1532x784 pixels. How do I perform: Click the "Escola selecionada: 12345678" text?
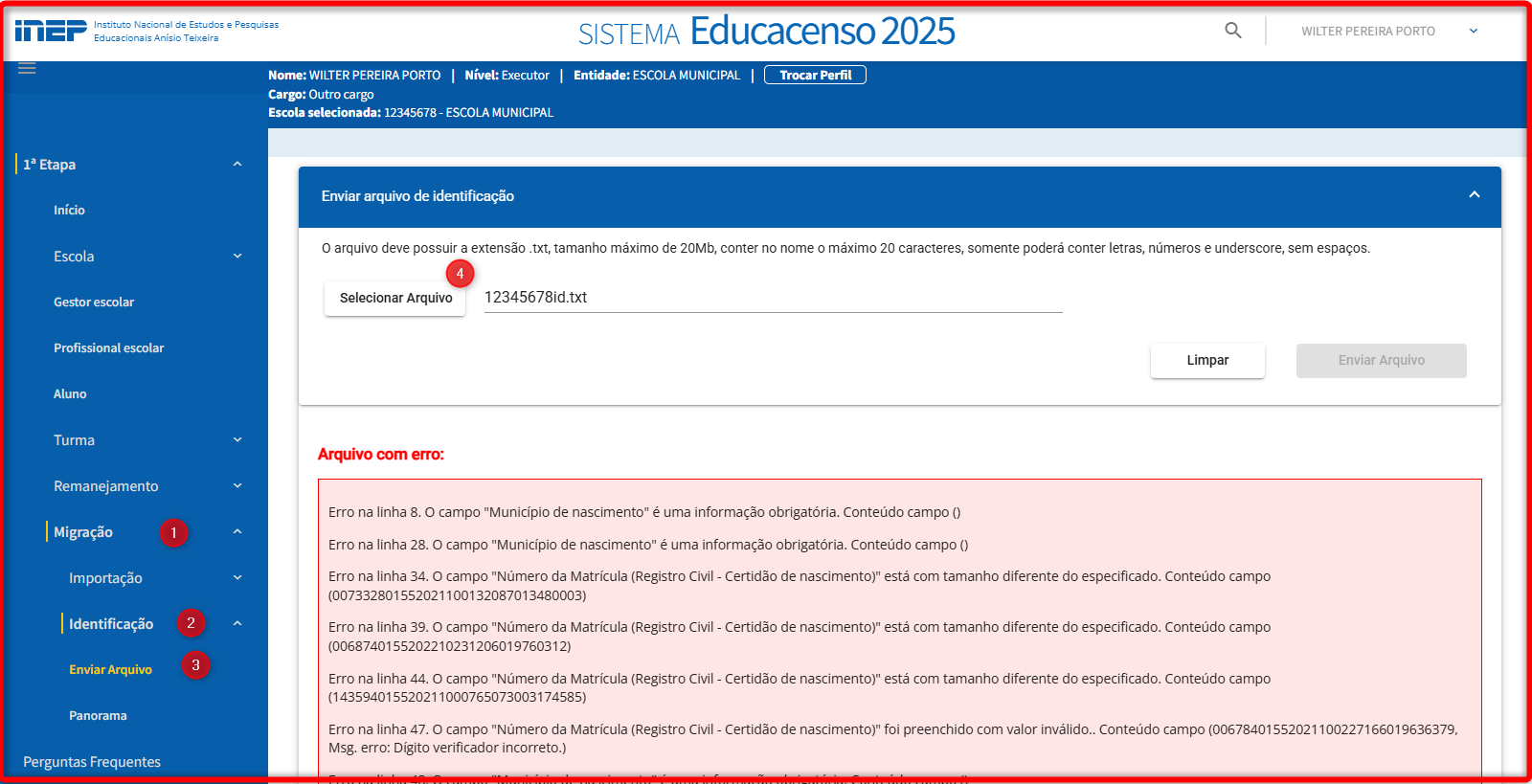coord(411,113)
